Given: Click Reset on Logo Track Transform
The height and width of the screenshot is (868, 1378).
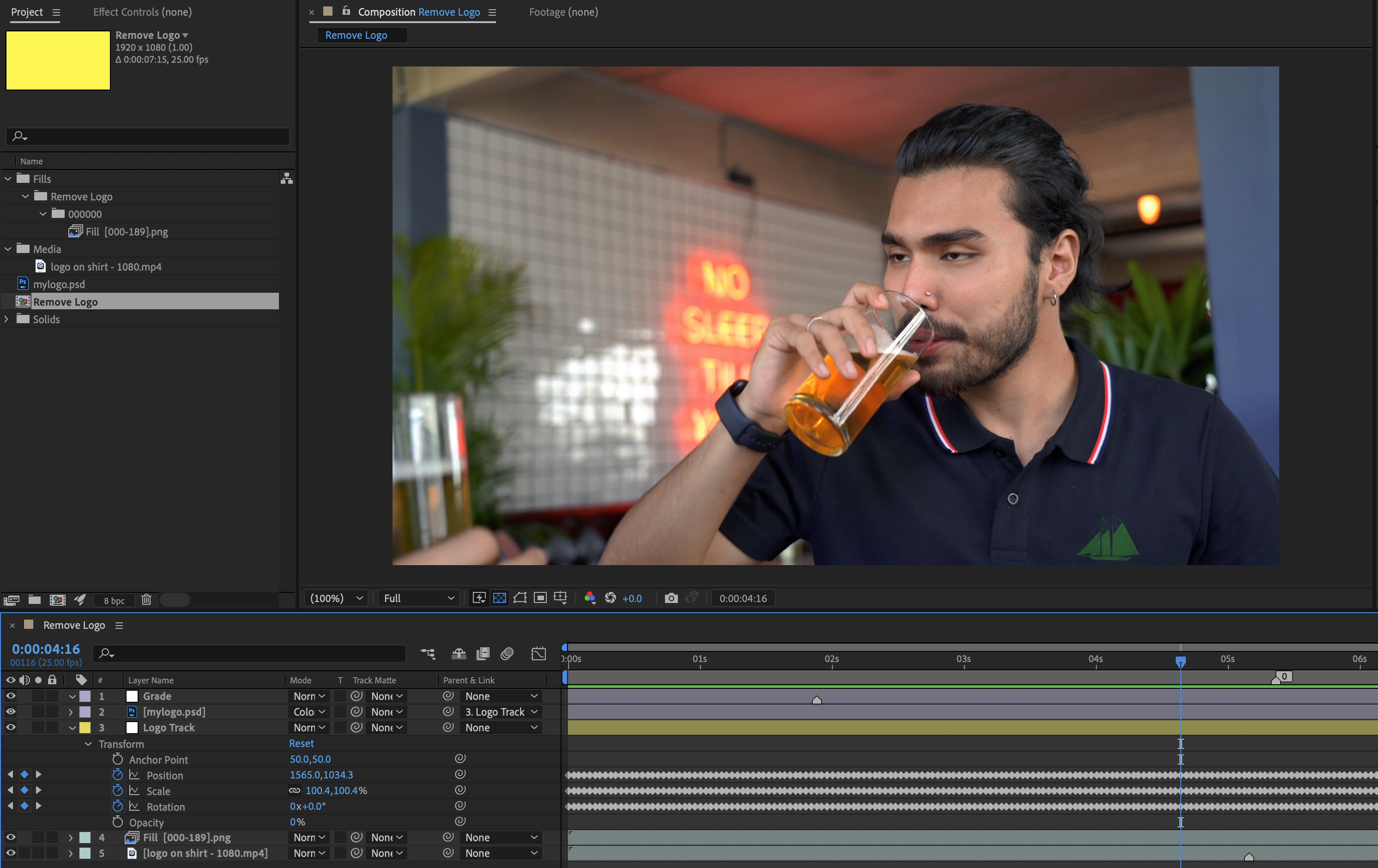Looking at the screenshot, I should click(x=301, y=743).
